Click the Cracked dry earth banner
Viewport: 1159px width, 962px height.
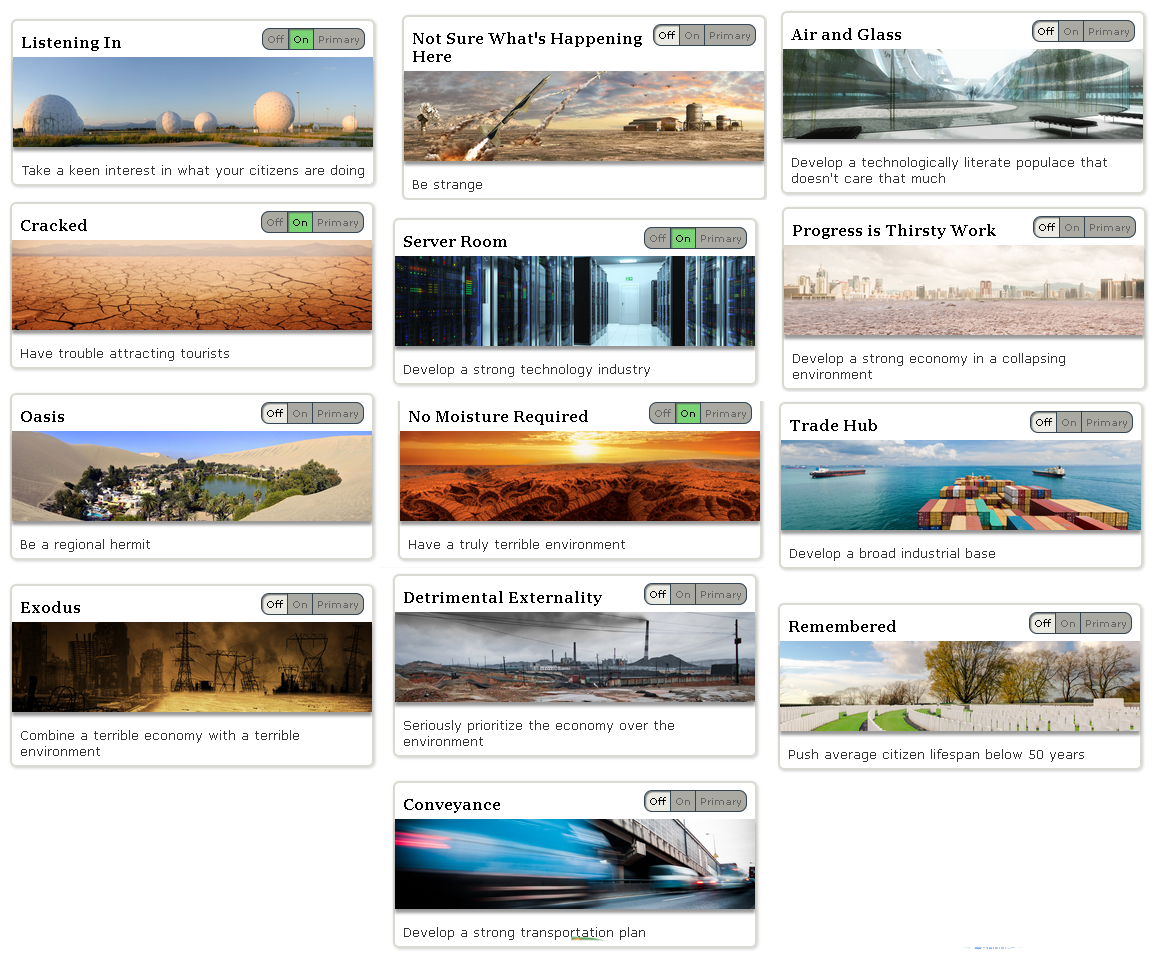192,285
